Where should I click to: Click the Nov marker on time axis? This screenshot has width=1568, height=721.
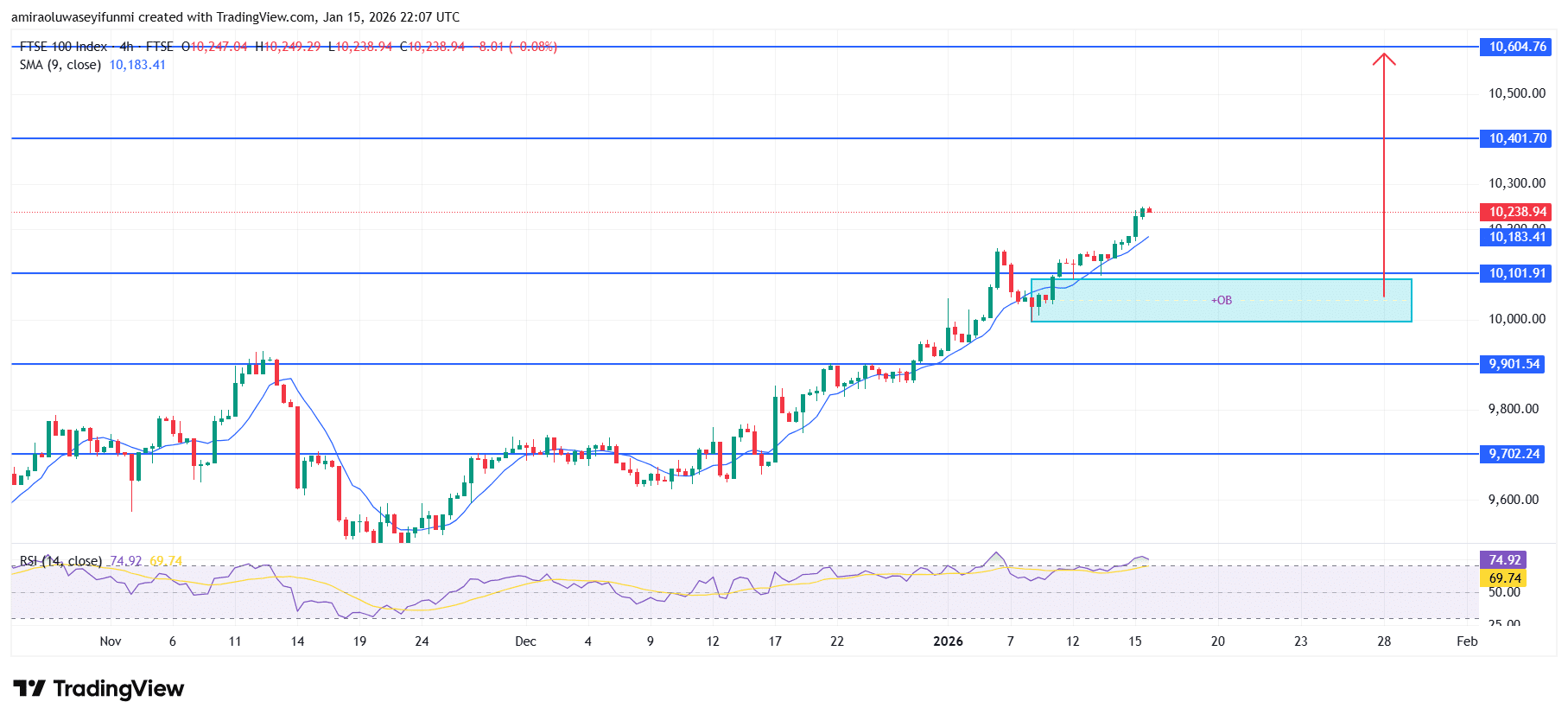111,641
